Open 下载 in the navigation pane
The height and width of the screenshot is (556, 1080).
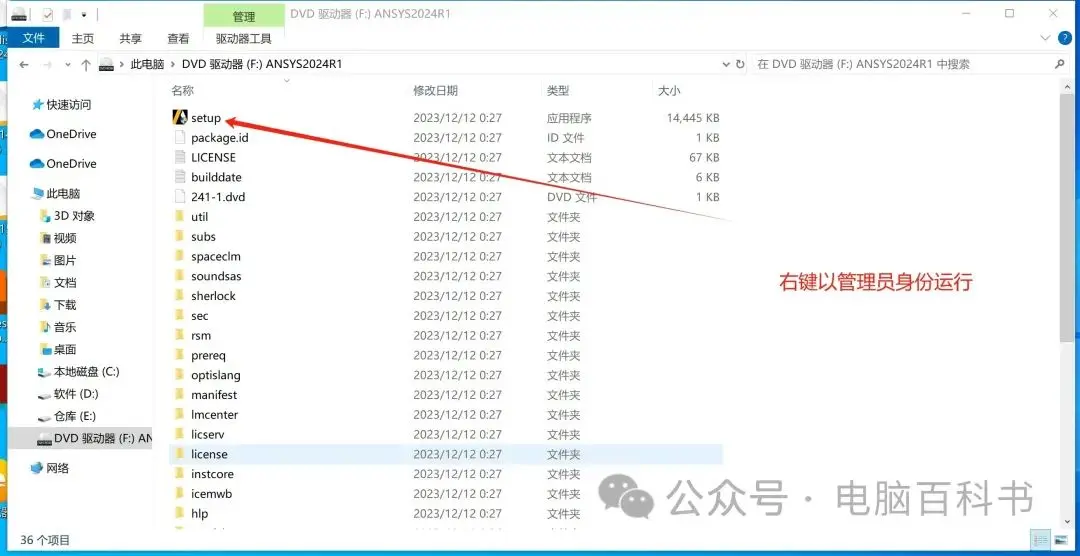65,305
